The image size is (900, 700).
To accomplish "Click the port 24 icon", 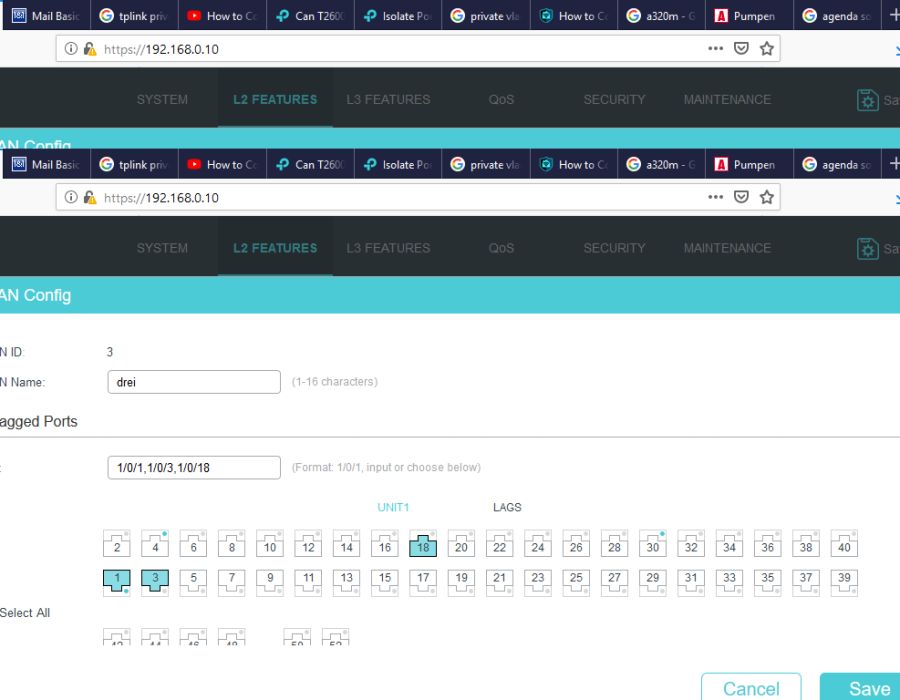I will (538, 543).
